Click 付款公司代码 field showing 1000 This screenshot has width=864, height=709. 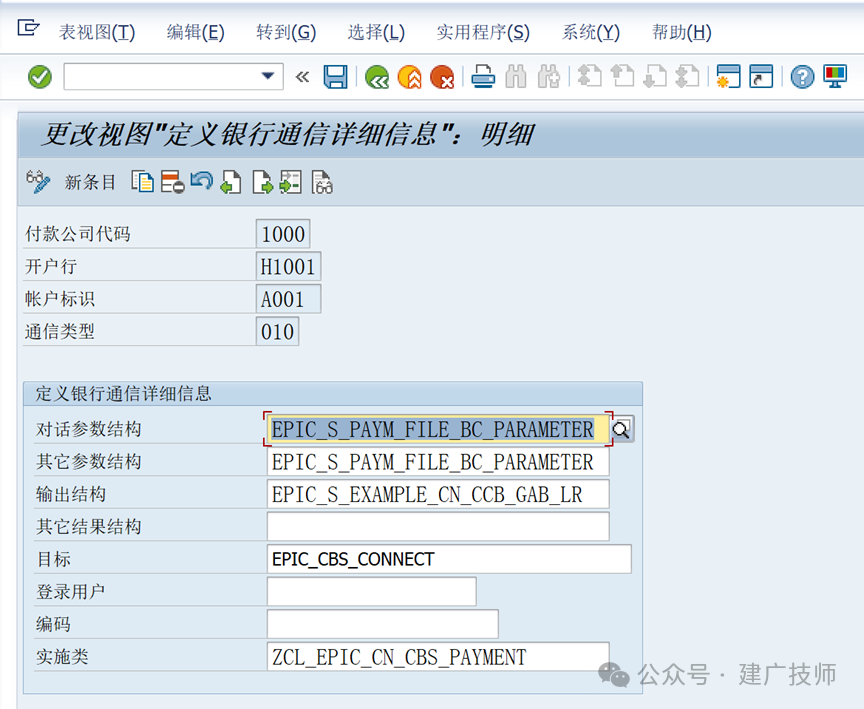tap(283, 234)
